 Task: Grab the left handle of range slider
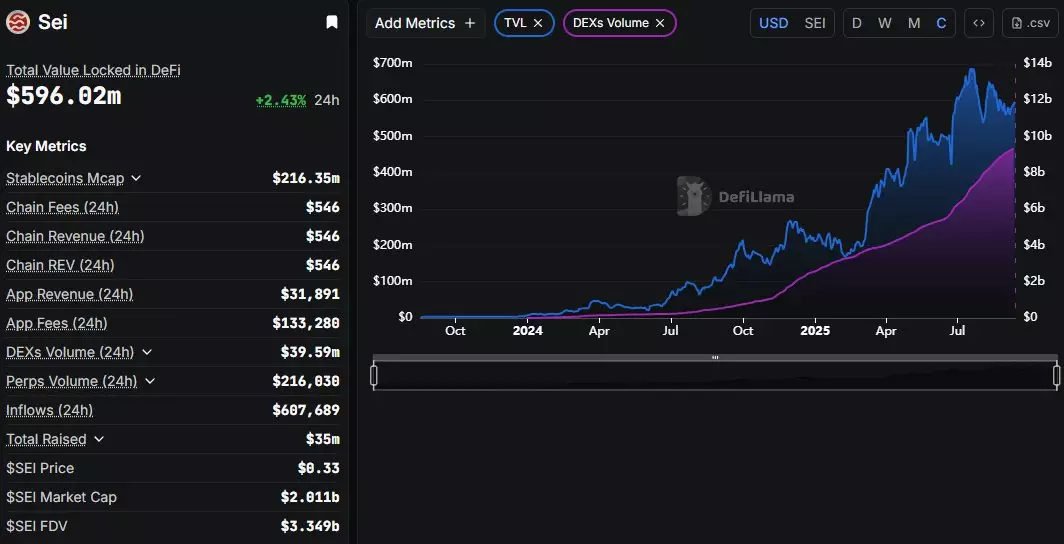tap(374, 375)
